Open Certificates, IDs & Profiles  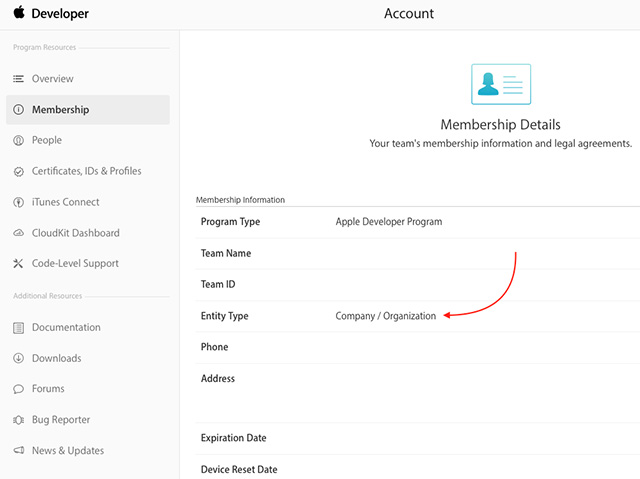pos(87,171)
